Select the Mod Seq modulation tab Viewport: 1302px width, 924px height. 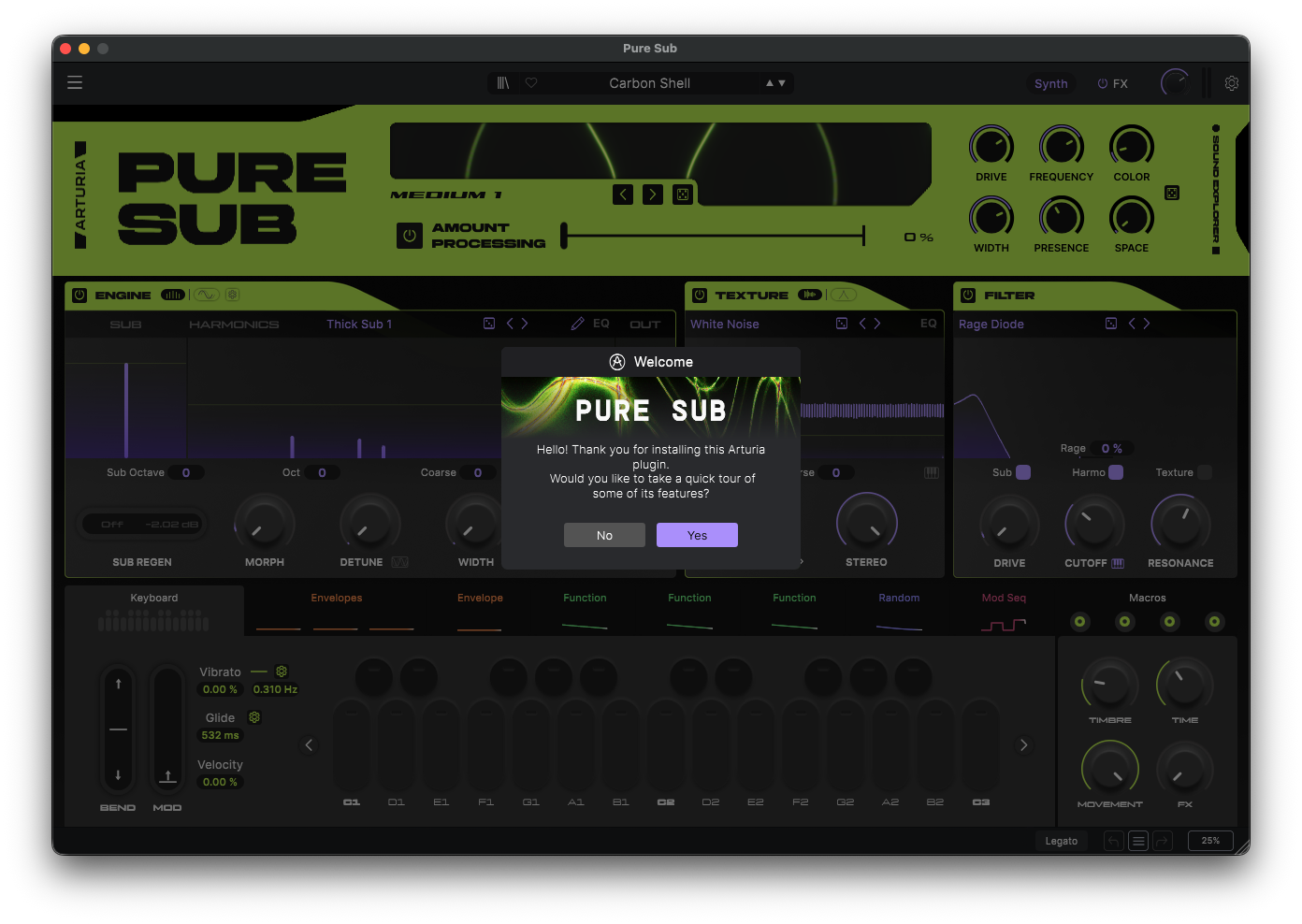coord(1004,610)
